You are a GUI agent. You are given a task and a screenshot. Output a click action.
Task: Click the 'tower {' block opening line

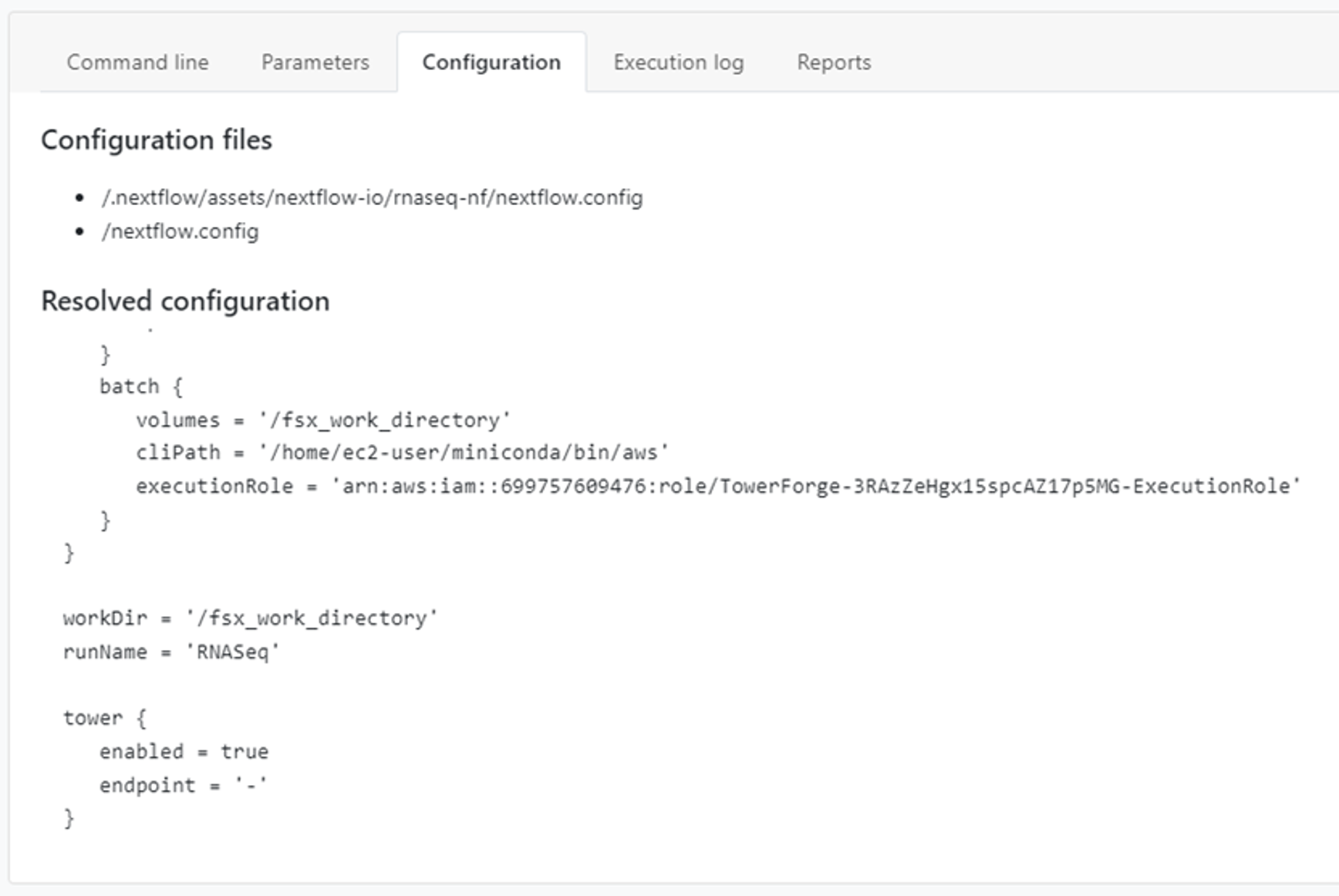pyautogui.click(x=104, y=718)
